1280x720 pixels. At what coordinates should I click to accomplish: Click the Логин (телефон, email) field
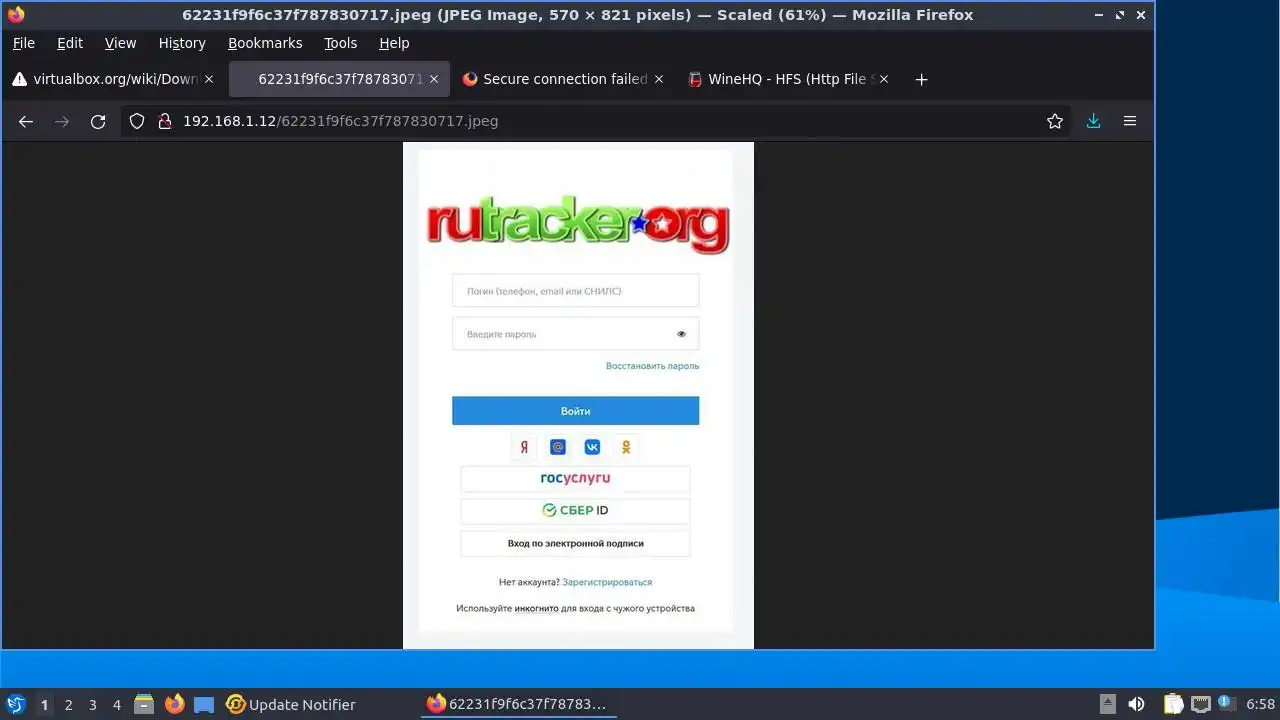pyautogui.click(x=575, y=291)
